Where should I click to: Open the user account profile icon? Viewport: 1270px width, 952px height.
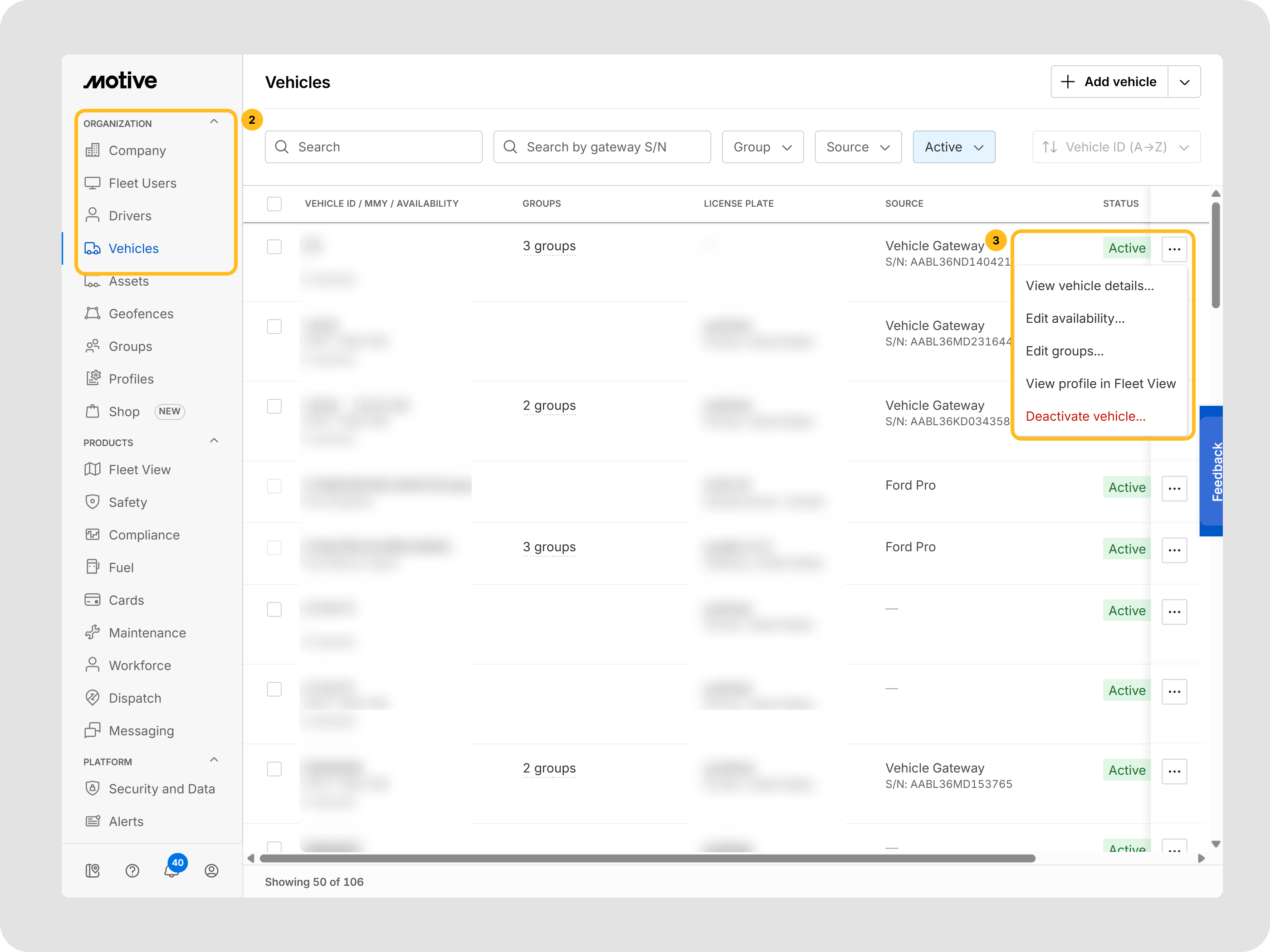(211, 870)
